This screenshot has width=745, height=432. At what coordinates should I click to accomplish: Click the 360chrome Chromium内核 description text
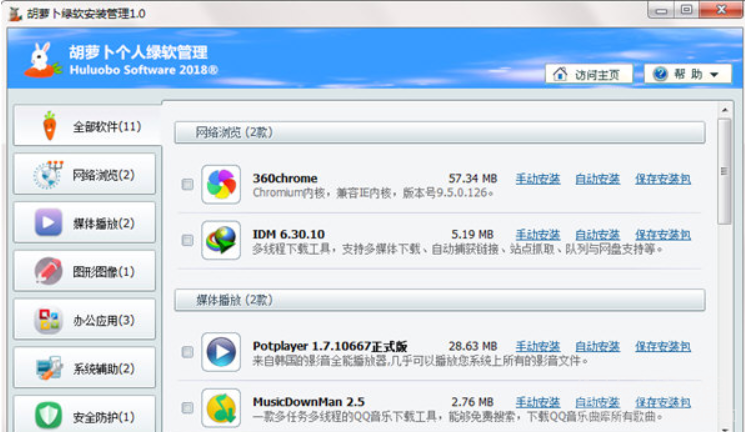point(373,193)
